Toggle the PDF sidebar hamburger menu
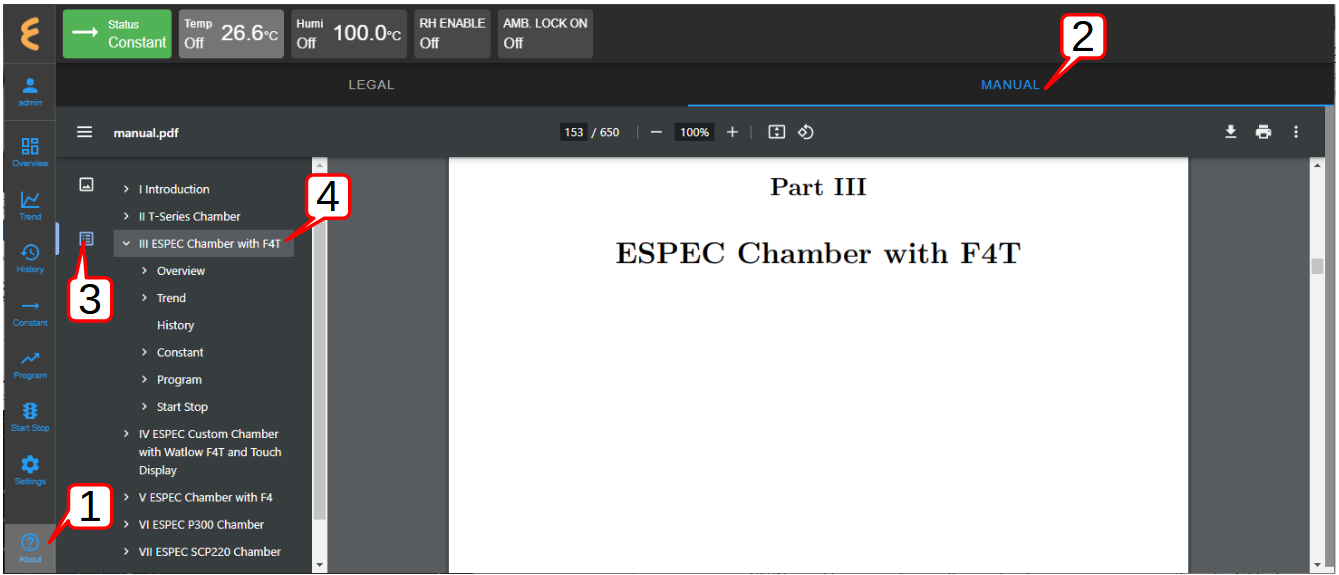This screenshot has height=575, width=1339. pyautogui.click(x=85, y=132)
